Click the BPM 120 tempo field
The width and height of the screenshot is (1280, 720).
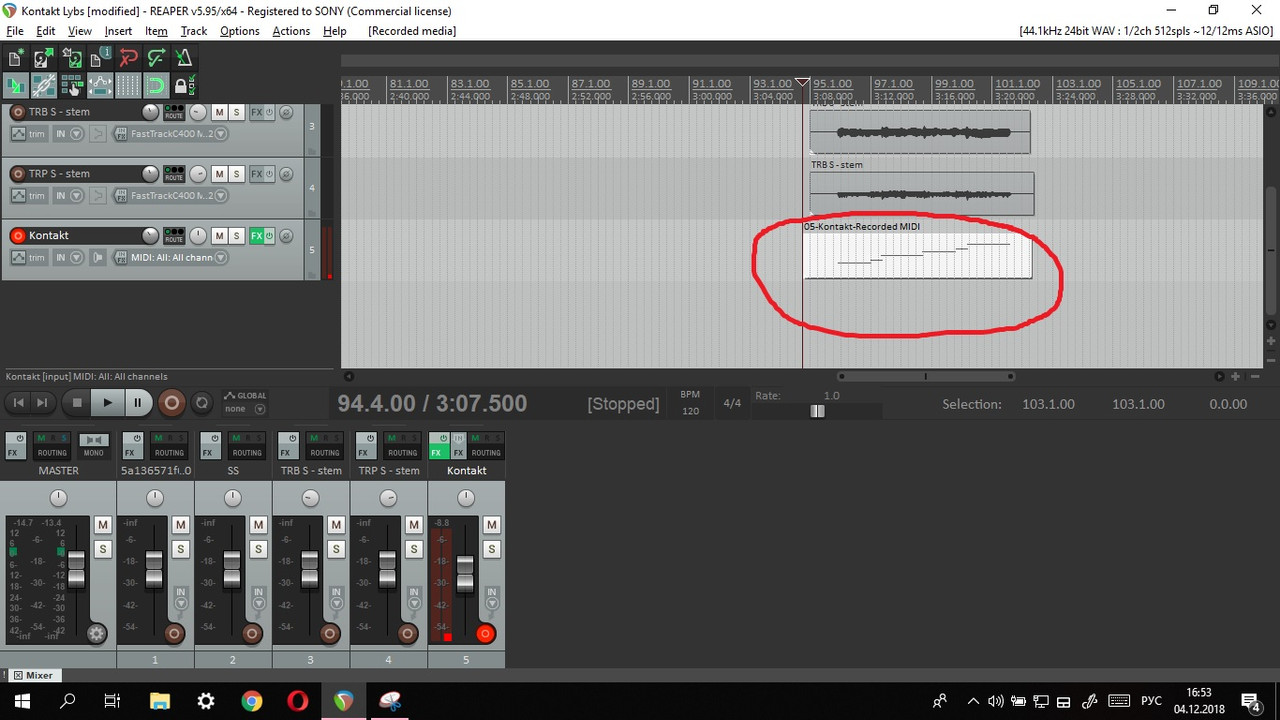pyautogui.click(x=690, y=411)
